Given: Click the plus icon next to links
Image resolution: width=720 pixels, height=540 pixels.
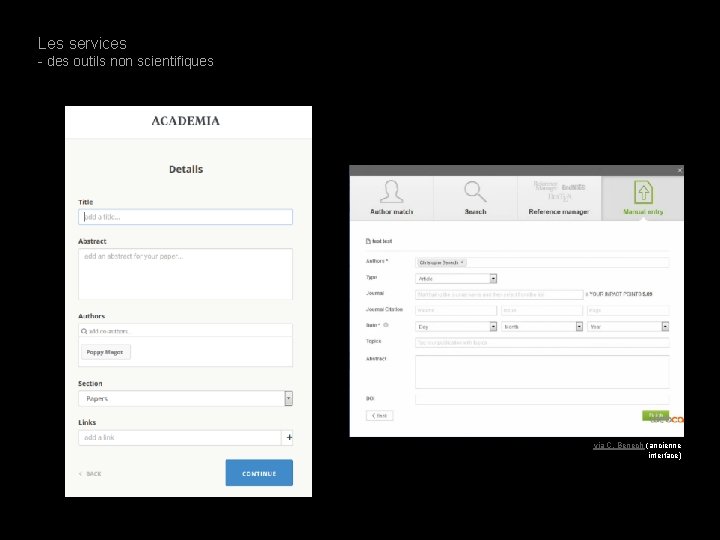Looking at the screenshot, I should pos(289,438).
